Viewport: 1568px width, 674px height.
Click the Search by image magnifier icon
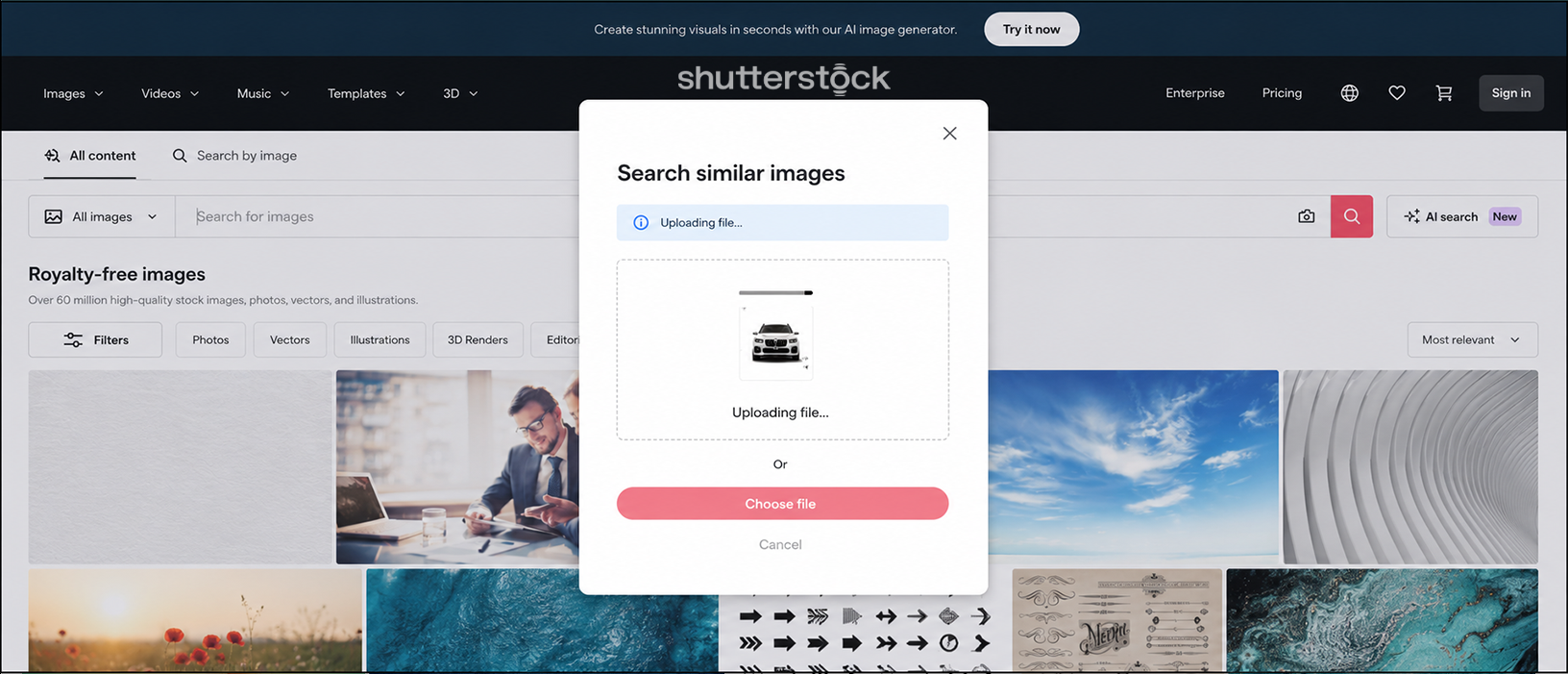180,156
